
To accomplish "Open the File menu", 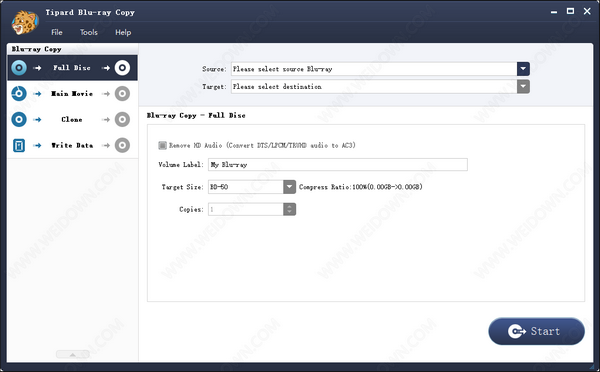I will point(57,33).
